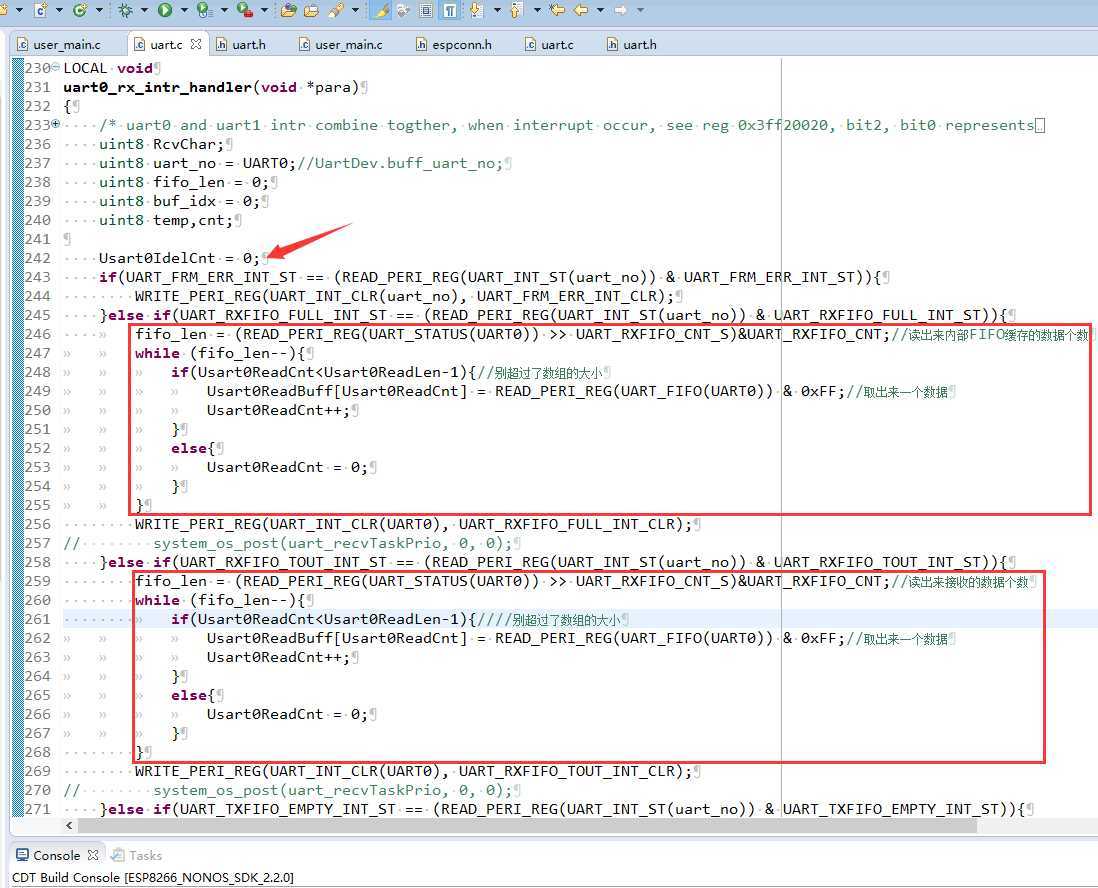Image resolution: width=1098 pixels, height=888 pixels.
Task: Click the commented system_os_post line 257
Action: pos(289,543)
